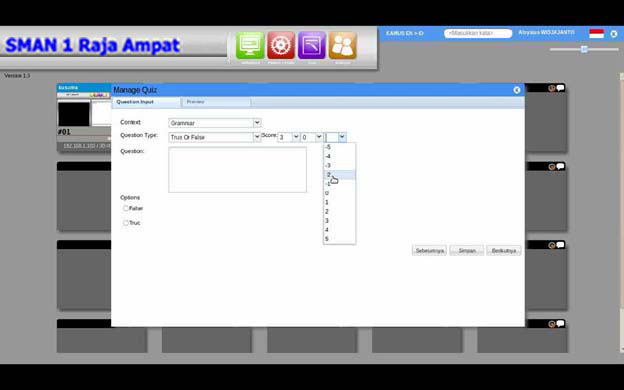Choose 0 in the score list
The width and height of the screenshot is (624, 390).
click(x=339, y=193)
